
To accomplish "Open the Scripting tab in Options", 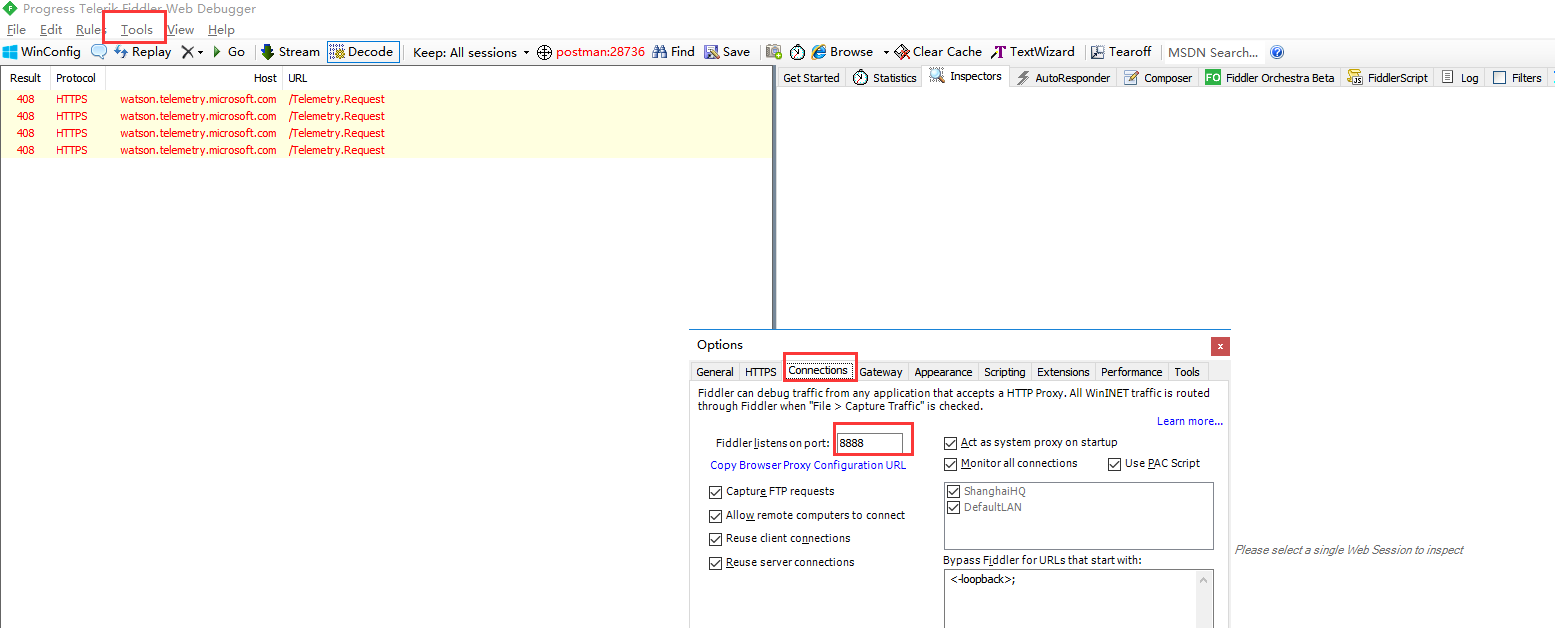I will coord(1005,372).
